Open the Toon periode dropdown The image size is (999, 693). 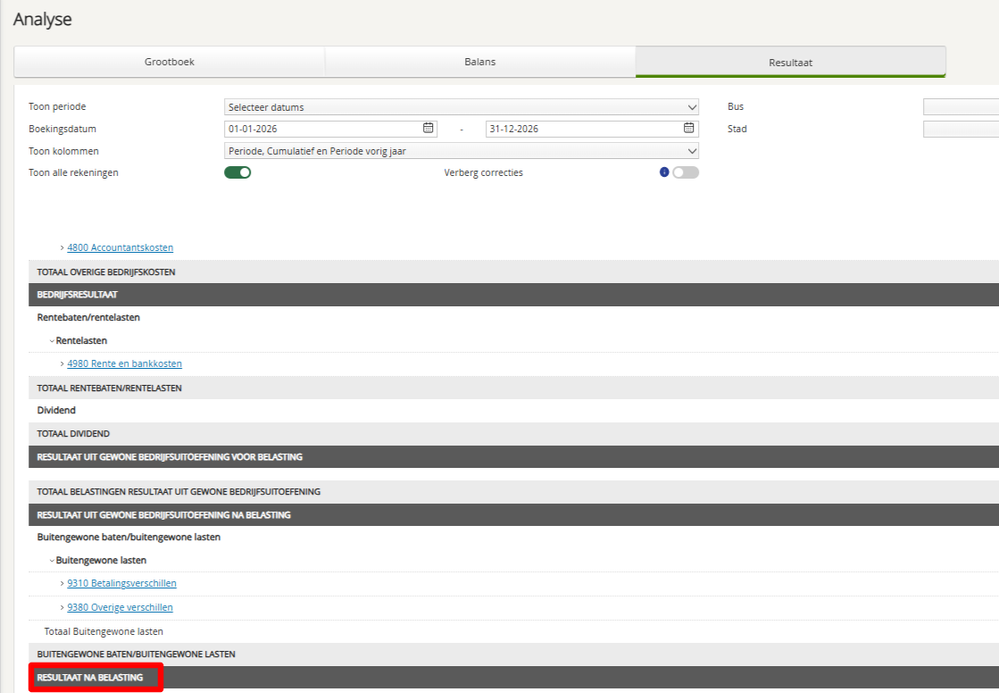pyautogui.click(x=461, y=107)
